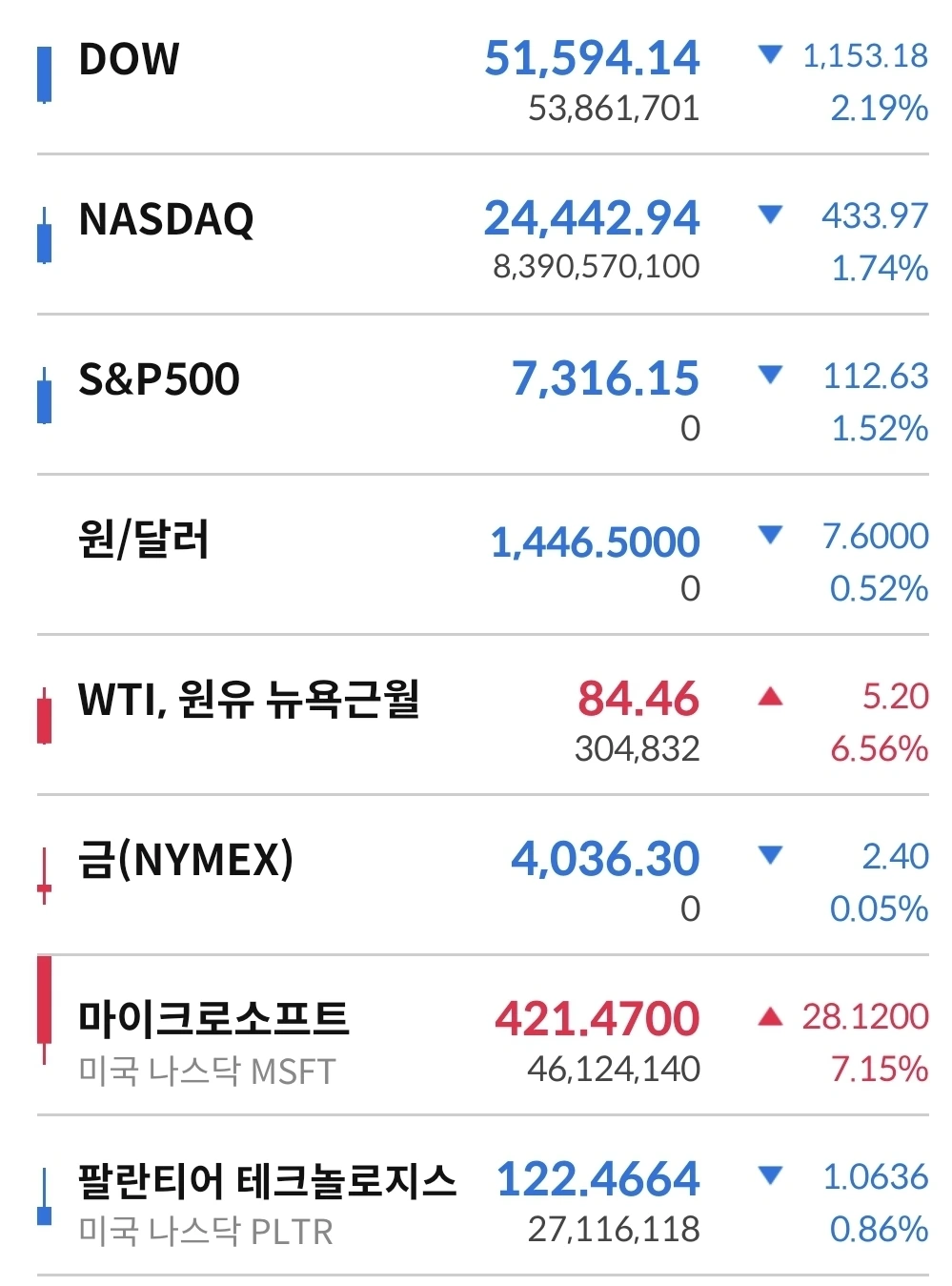Image resolution: width=952 pixels, height=1286 pixels.
Task: Tap the 팔란티어 blue candlestick icon
Action: pyautogui.click(x=44, y=1196)
